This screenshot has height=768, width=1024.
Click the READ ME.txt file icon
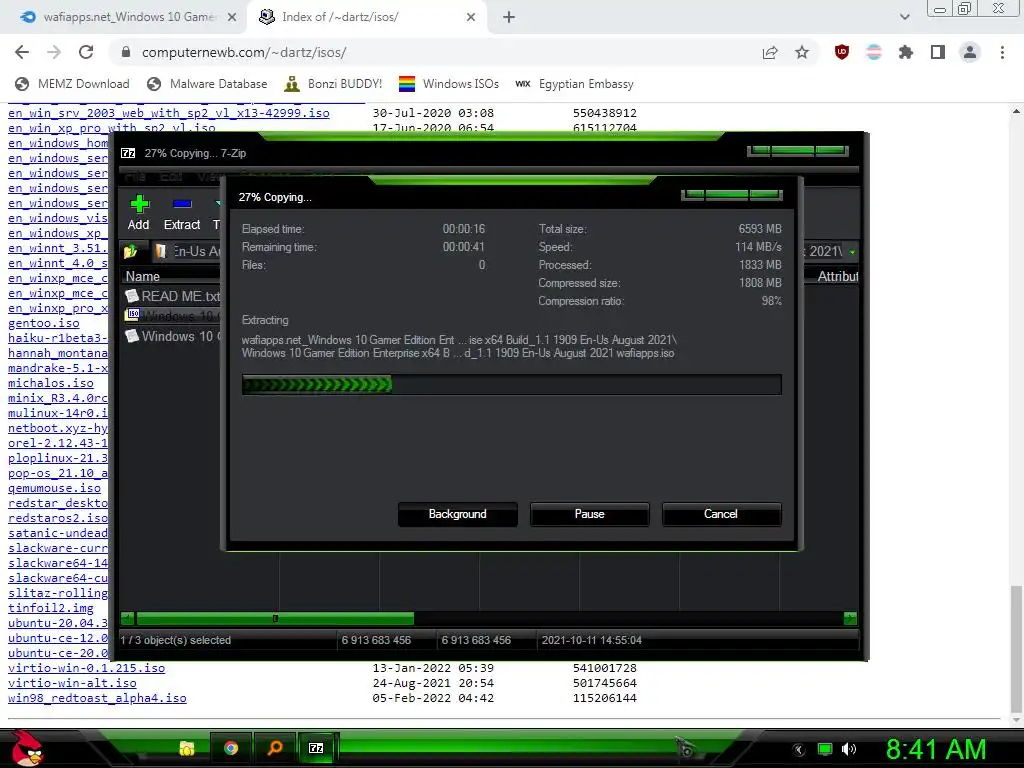click(133, 296)
